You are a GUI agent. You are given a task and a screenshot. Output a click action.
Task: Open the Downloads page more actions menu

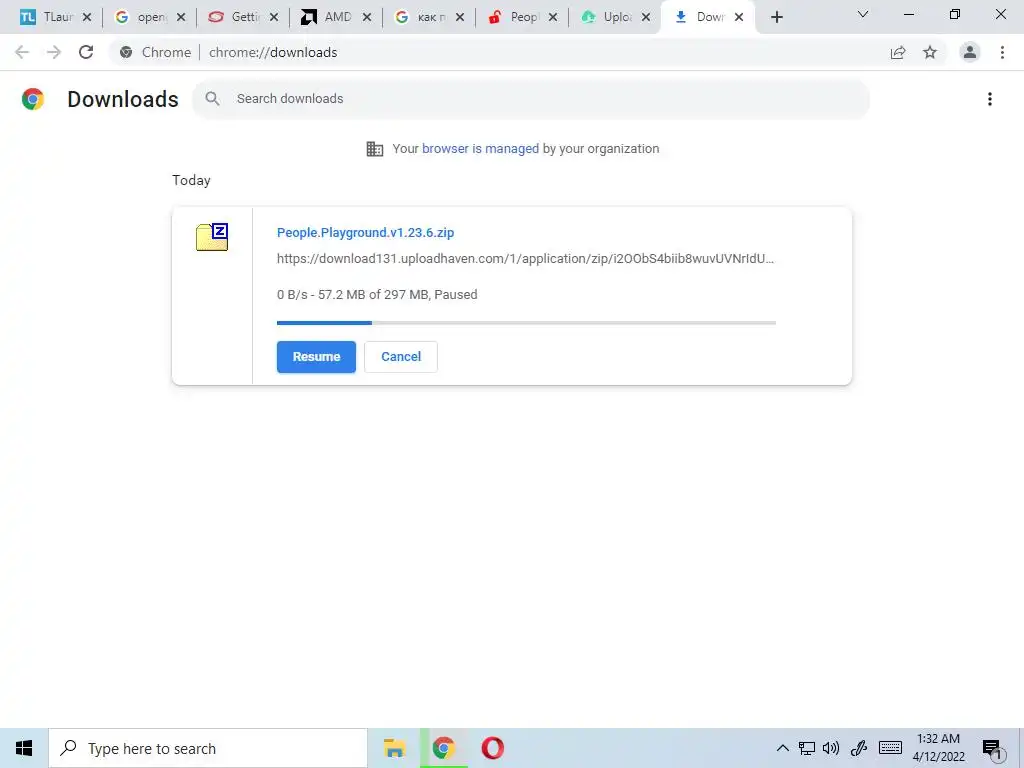990,99
